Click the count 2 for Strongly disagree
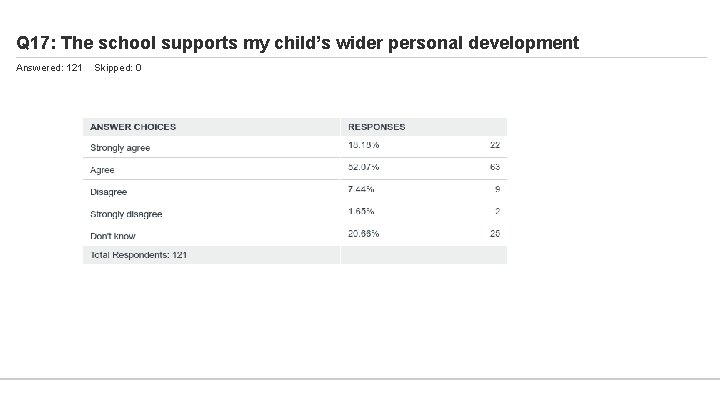Viewport: 720px width, 405px height. click(497, 211)
